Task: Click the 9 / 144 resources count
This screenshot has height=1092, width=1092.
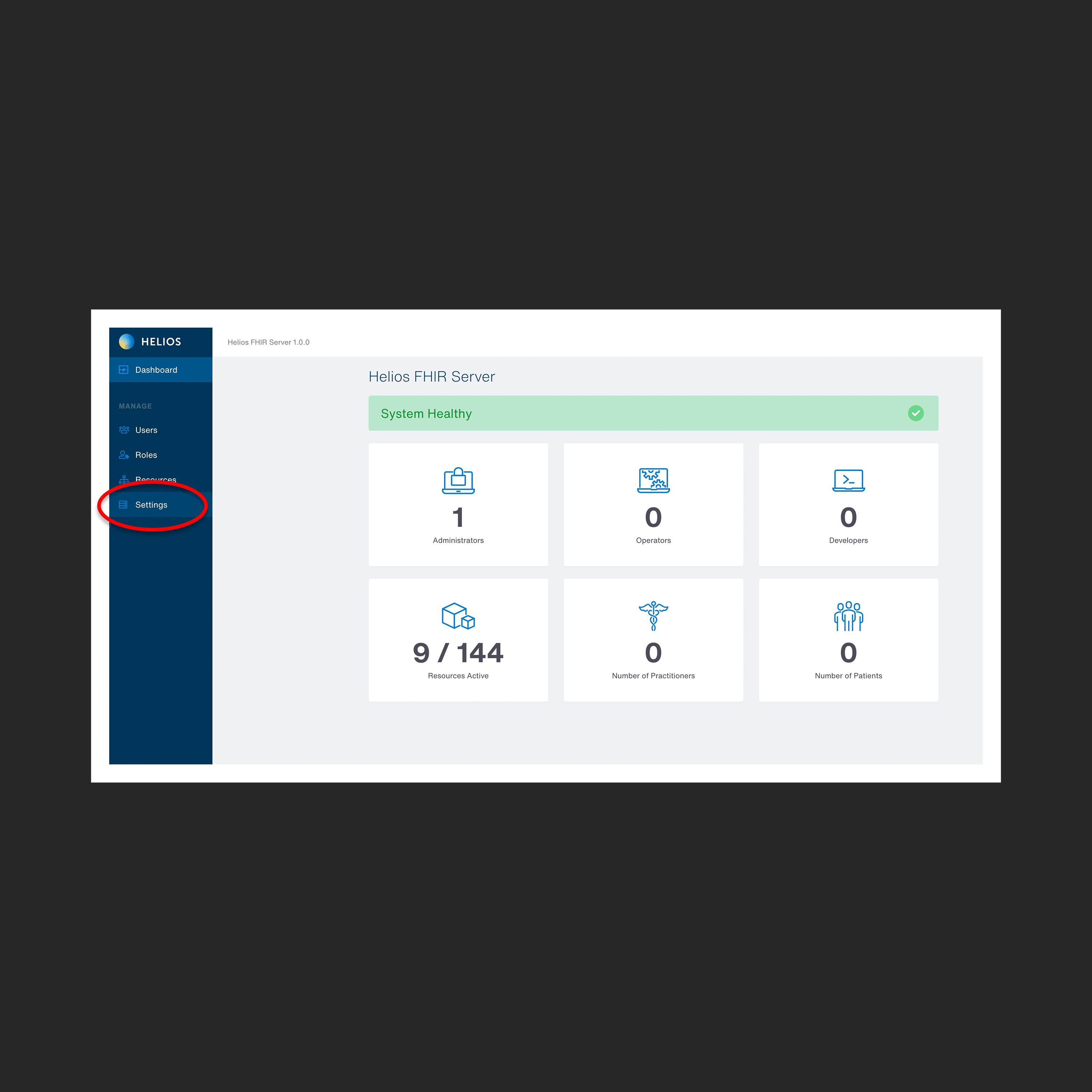Action: [458, 653]
